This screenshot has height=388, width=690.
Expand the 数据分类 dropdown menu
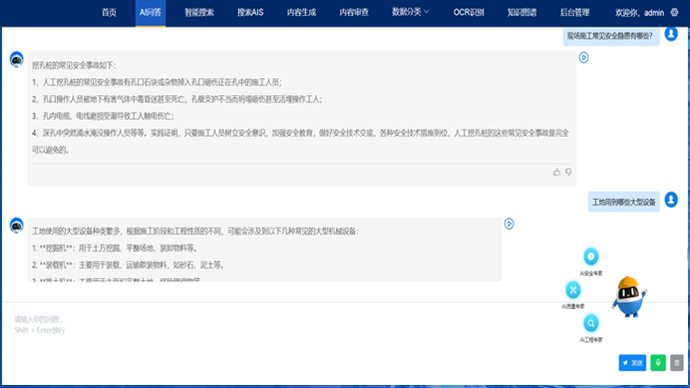coord(411,12)
